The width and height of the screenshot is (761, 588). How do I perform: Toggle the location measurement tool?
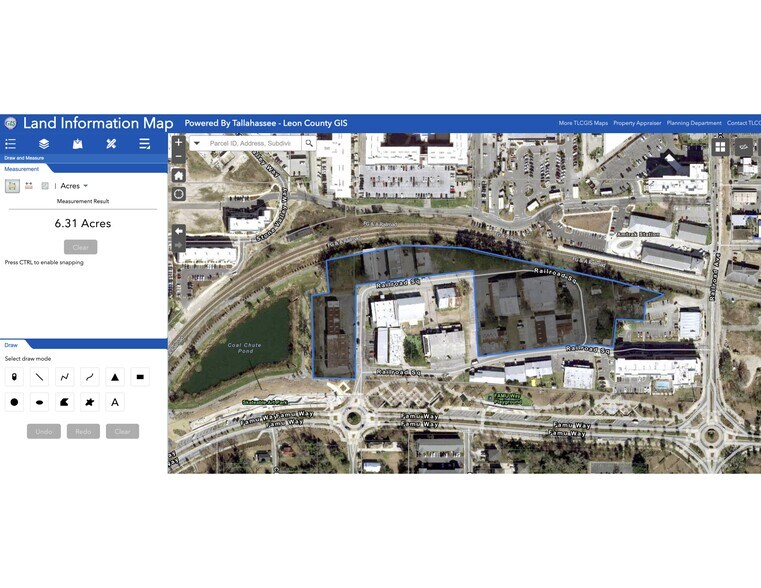point(44,186)
